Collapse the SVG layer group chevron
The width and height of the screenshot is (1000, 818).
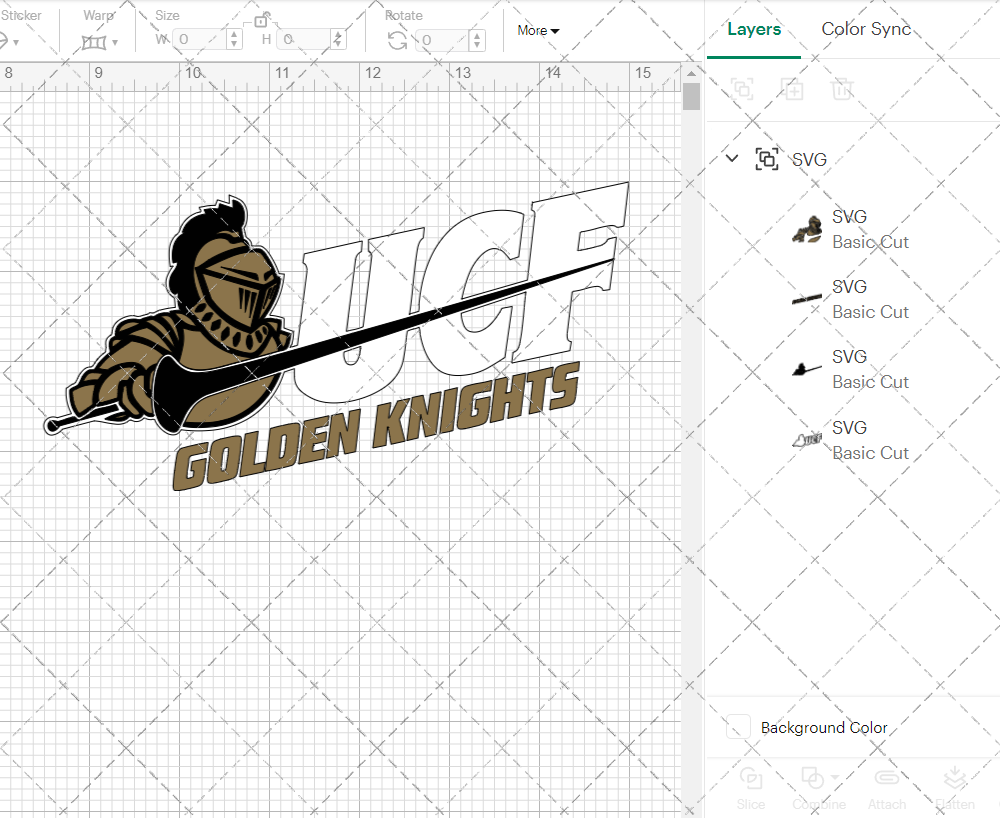(x=731, y=158)
